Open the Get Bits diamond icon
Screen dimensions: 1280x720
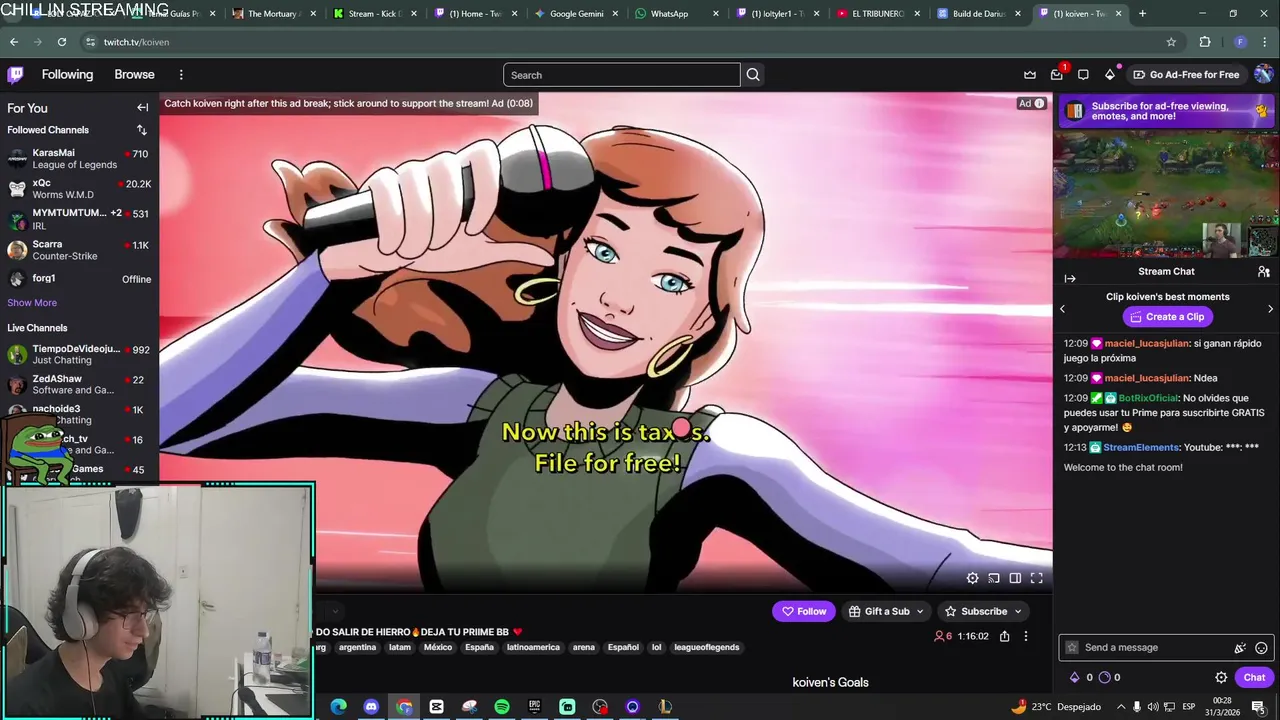pyautogui.click(x=1109, y=75)
